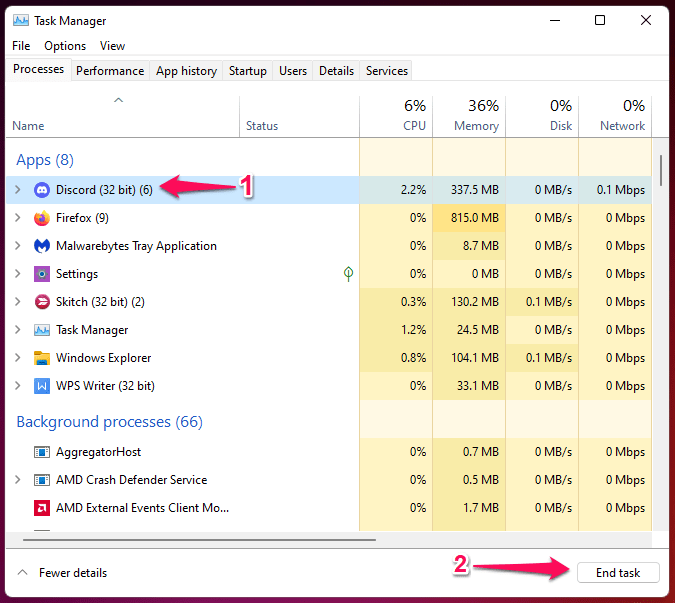Click the vertical scrollbar thumb
This screenshot has height=603, width=675.
[661, 170]
